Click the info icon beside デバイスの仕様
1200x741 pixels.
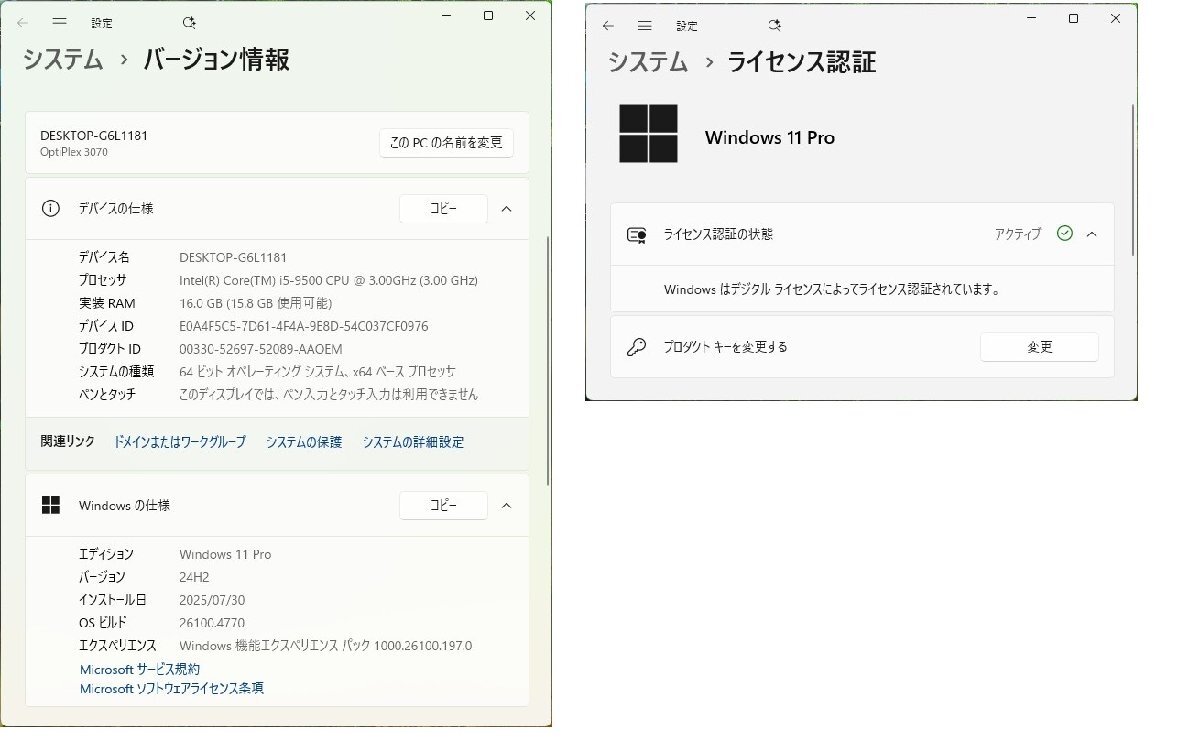pos(51,208)
